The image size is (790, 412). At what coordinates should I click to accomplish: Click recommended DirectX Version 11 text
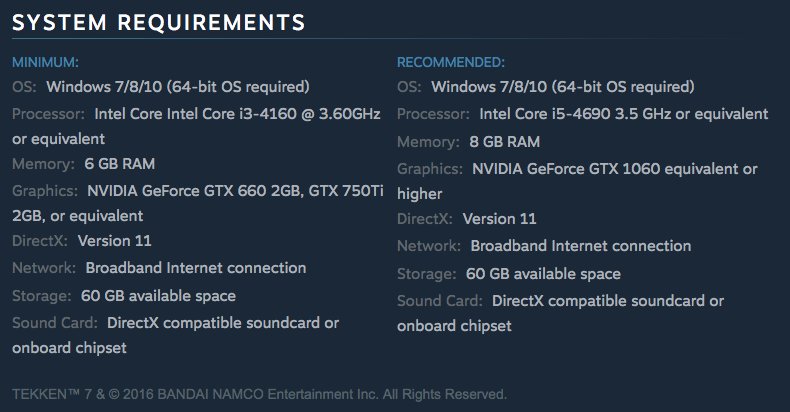click(x=500, y=219)
